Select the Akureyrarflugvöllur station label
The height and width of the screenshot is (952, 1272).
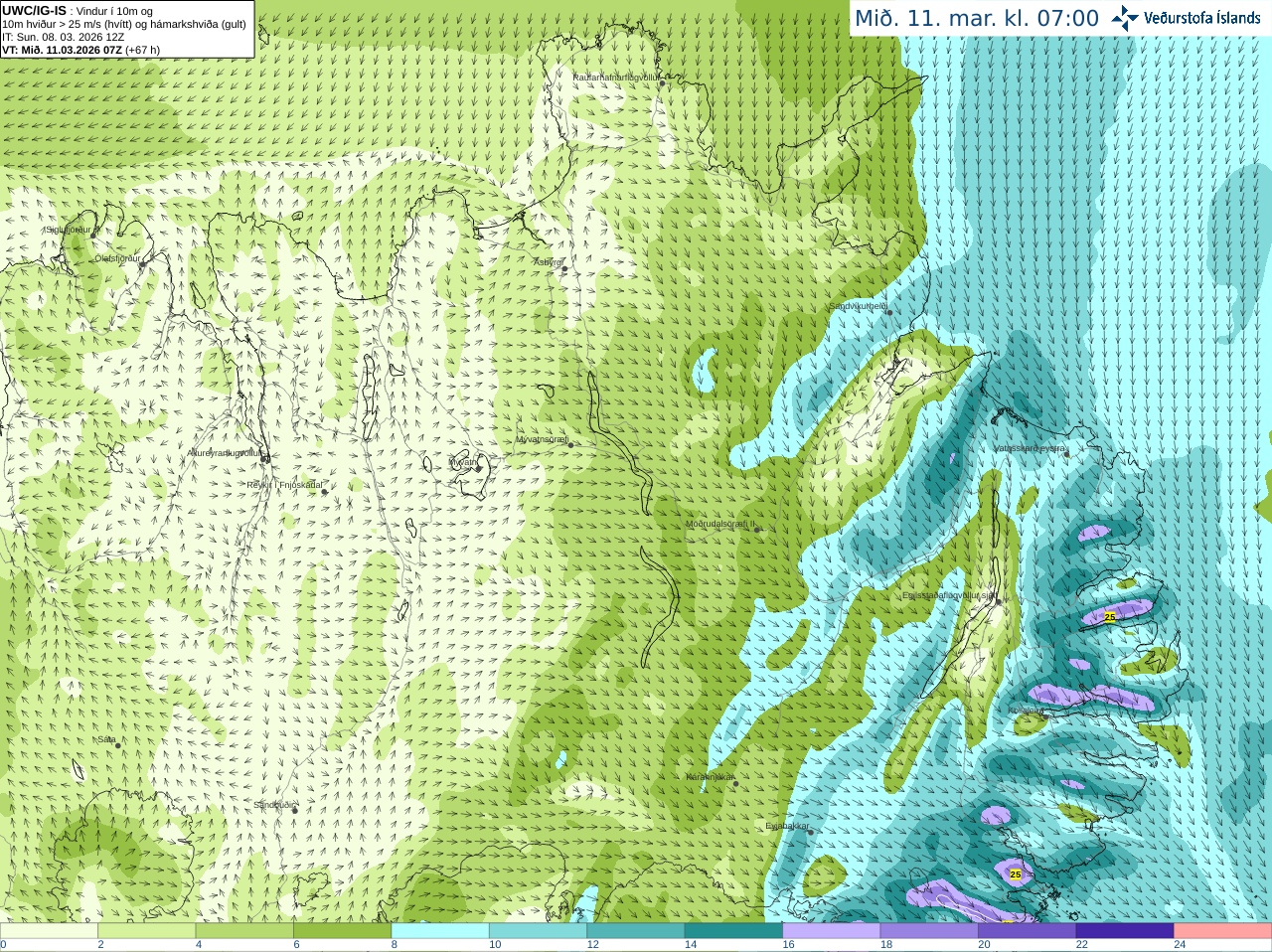point(224,452)
